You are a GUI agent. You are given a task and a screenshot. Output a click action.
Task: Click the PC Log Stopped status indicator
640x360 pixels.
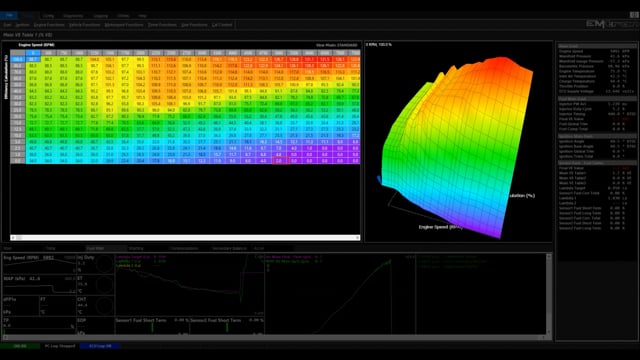(x=60, y=346)
